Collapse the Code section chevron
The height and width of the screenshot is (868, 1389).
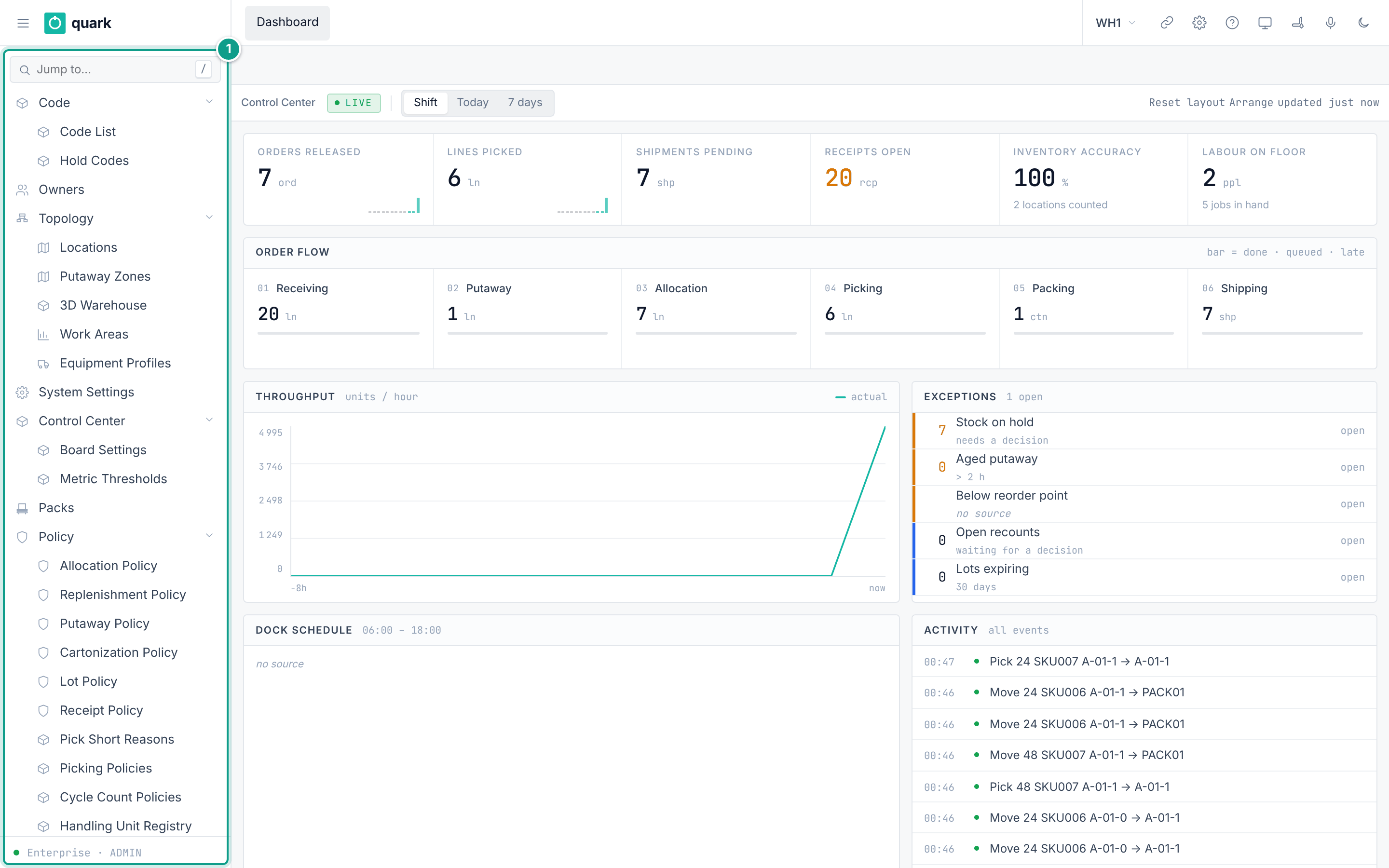point(209,102)
